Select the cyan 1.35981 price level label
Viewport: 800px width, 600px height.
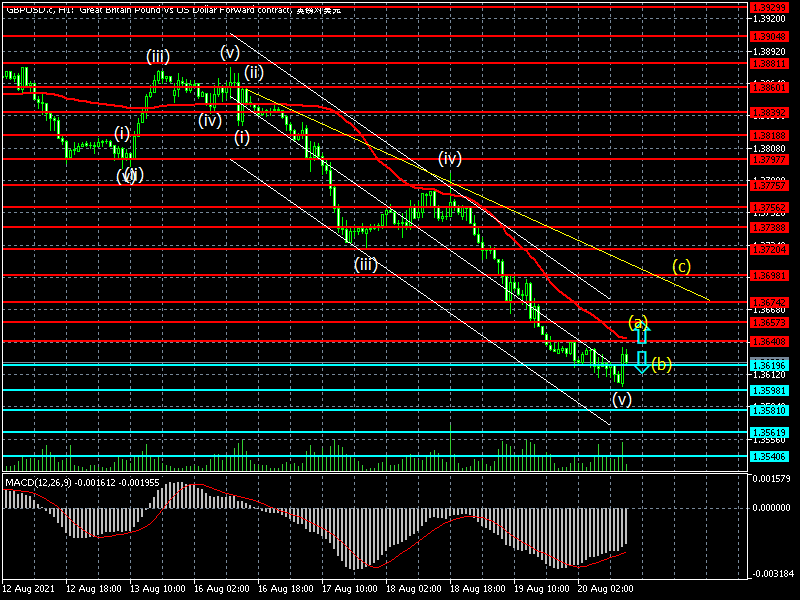pyautogui.click(x=769, y=391)
